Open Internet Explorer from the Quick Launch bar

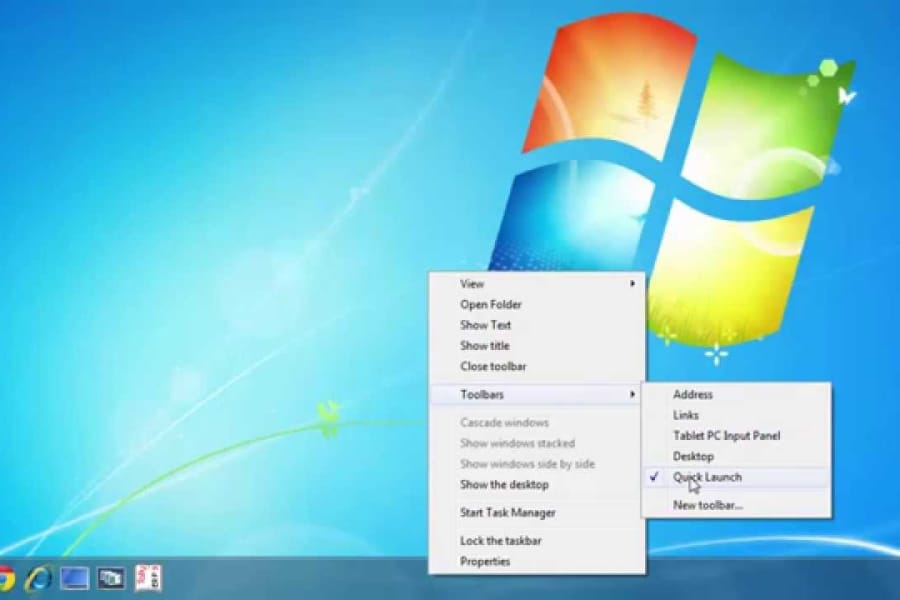click(38, 578)
